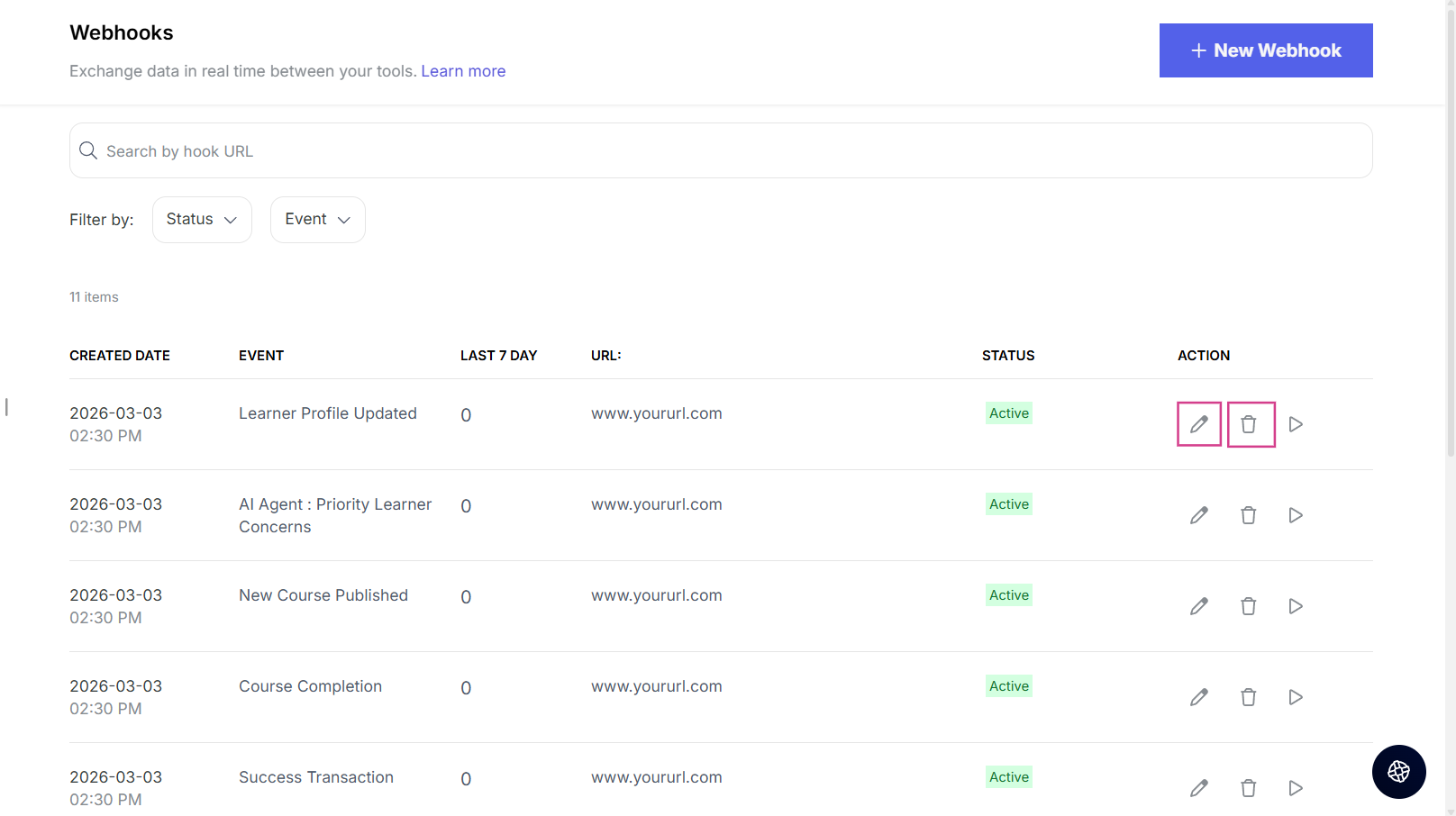The width and height of the screenshot is (1456, 816).
Task: Edit the AI Agent Priority Learner Concerns webhook
Action: click(x=1198, y=515)
